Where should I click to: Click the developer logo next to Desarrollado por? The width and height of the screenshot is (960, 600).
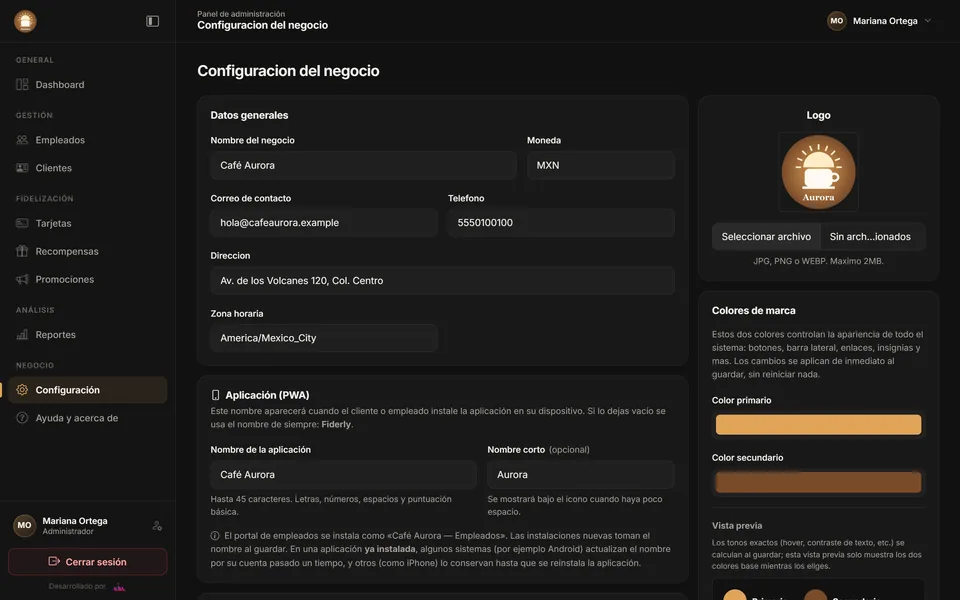[119, 587]
